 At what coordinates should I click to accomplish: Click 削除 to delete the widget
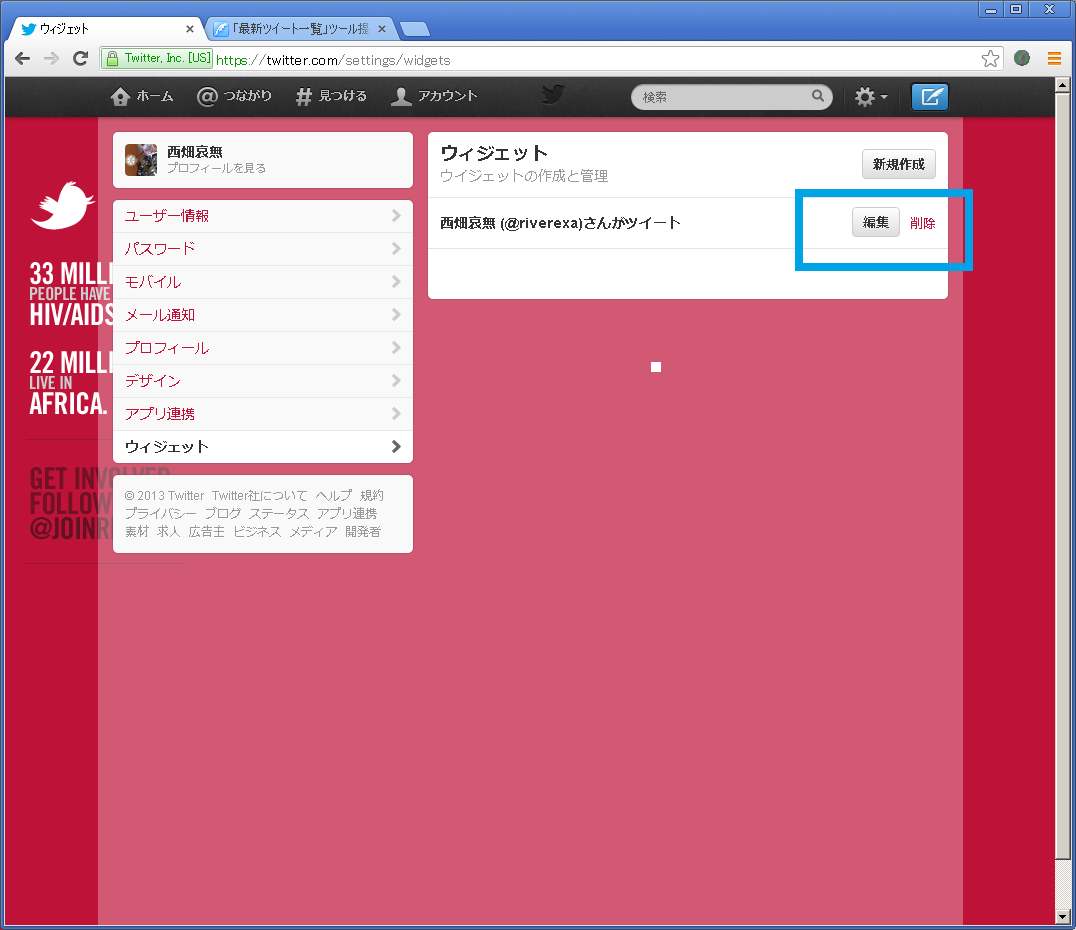(x=922, y=223)
